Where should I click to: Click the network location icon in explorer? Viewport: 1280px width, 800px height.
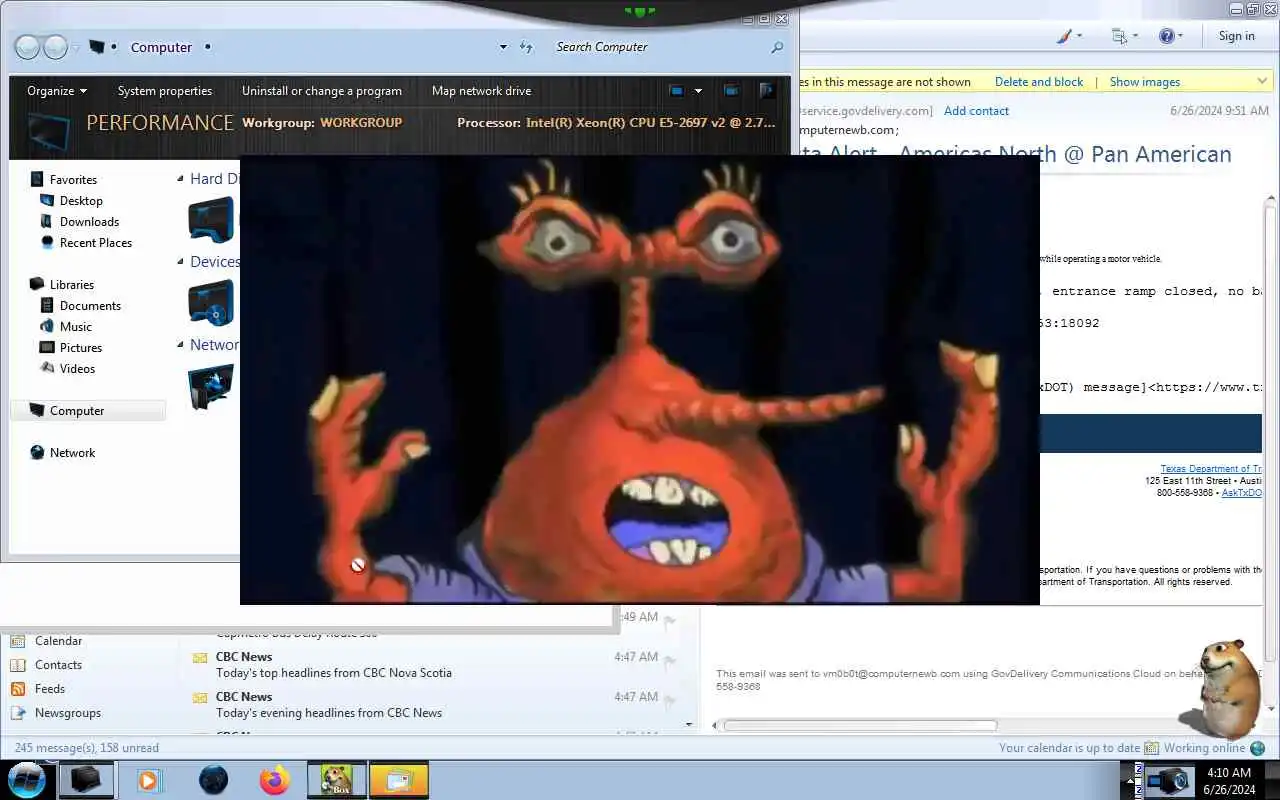click(x=211, y=386)
